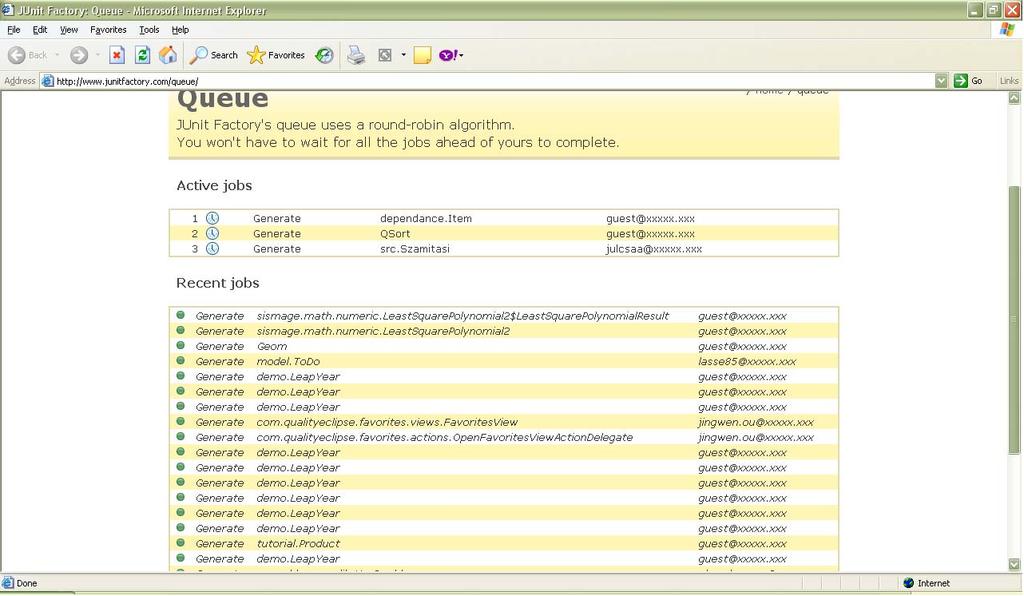Viewport: 1024px width, 596px height.
Task: Click the email 'julcsaa@xxxxx.xxx'
Action: coord(654,249)
